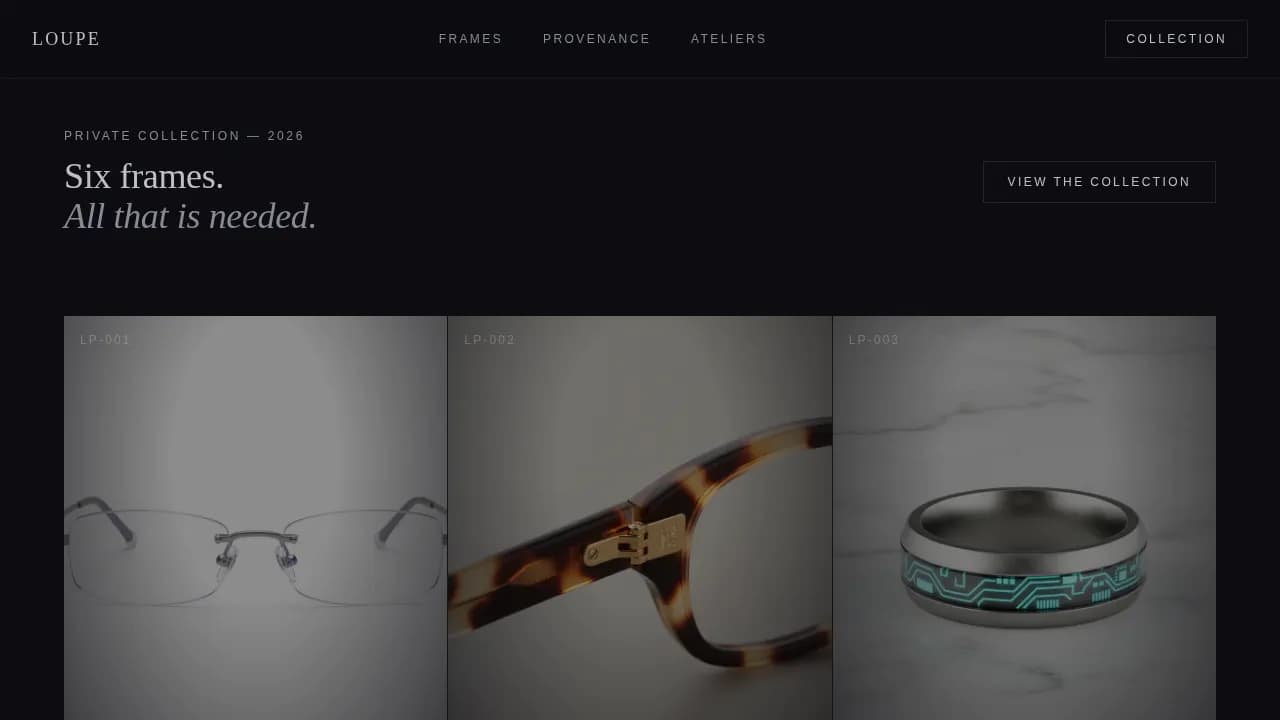Open the Frames nav item
Viewport: 1280px width, 720px height.
pos(470,39)
